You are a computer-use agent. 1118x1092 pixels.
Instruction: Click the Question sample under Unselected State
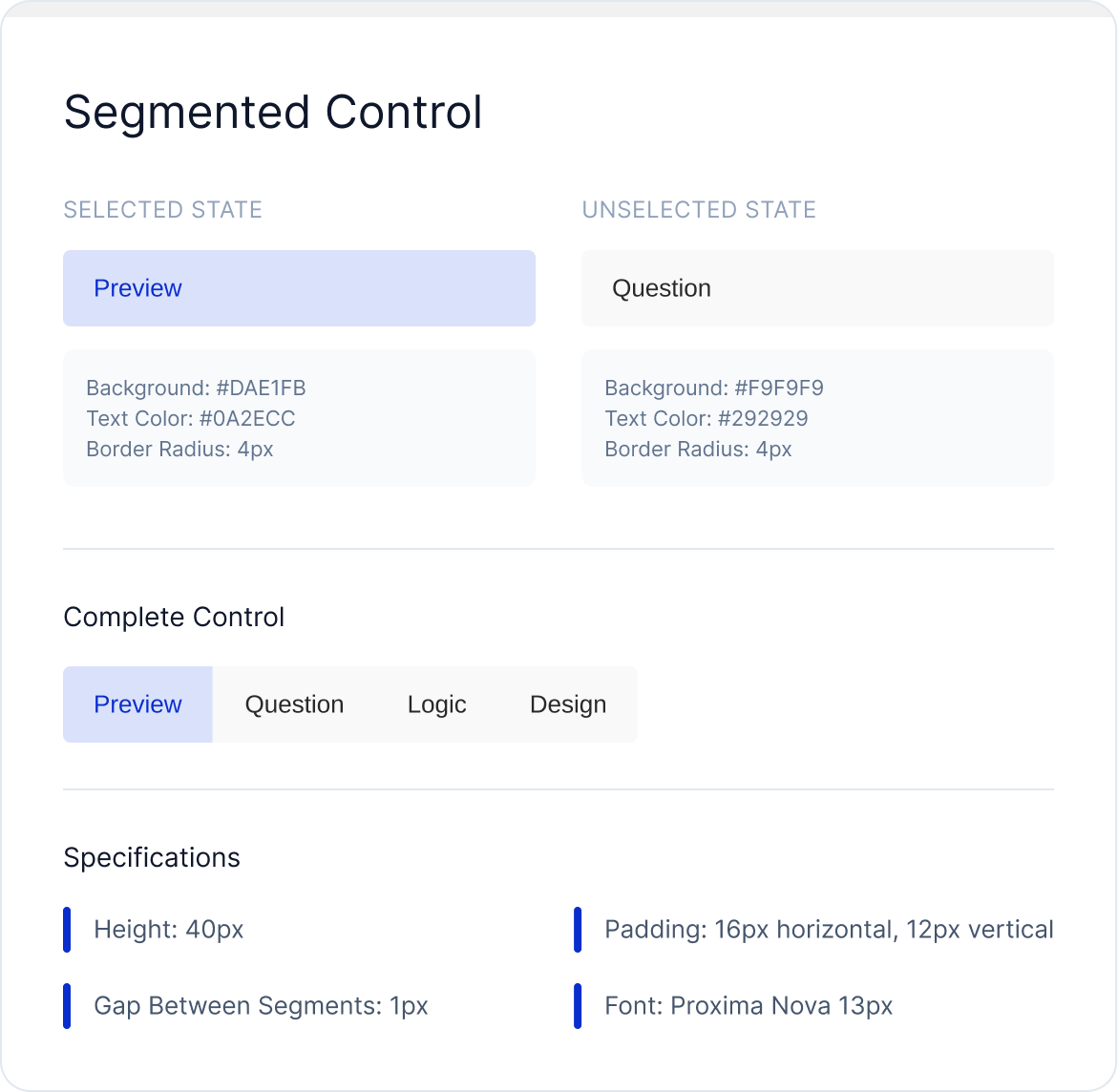pos(817,288)
